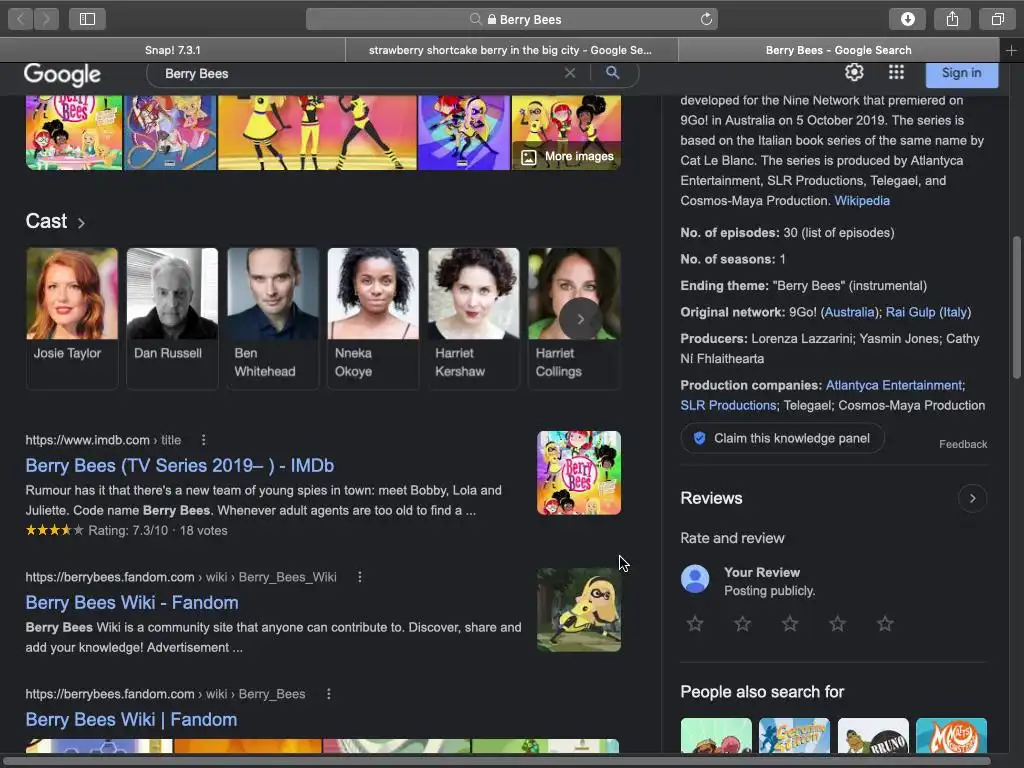Switch to the Snap! 7.3.1 tab

pyautogui.click(x=172, y=50)
